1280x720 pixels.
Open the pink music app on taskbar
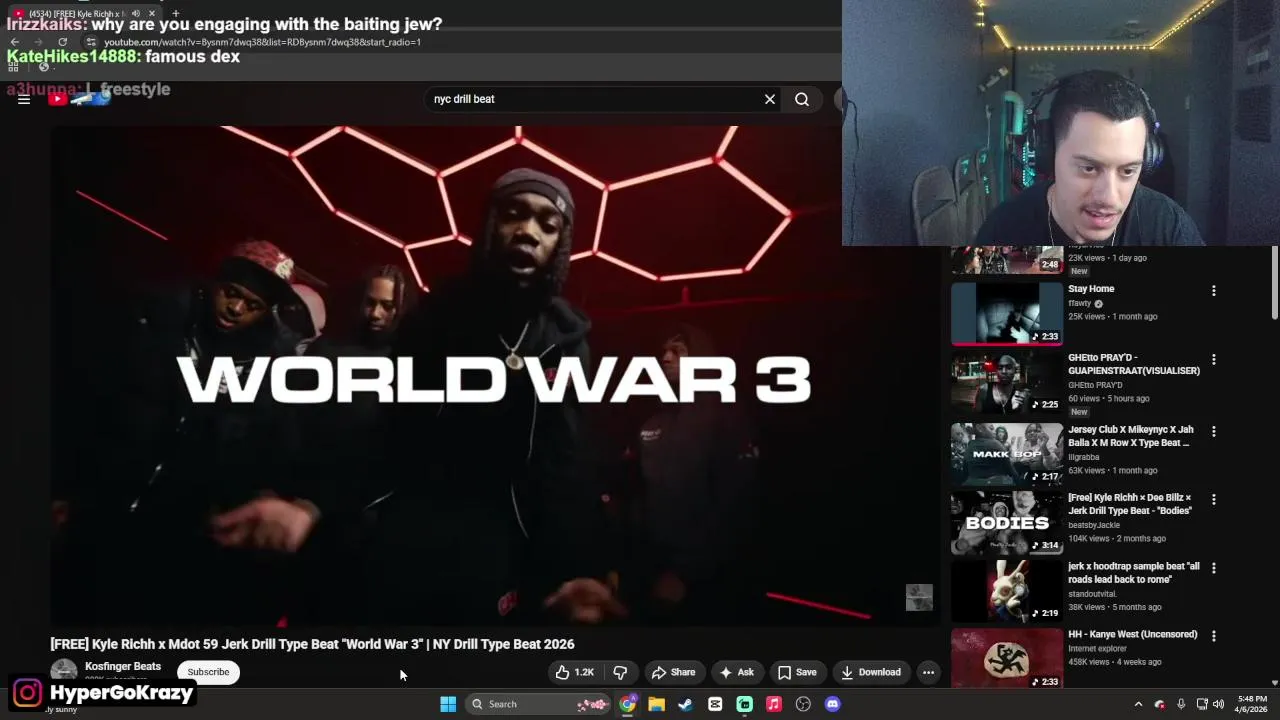click(x=773, y=704)
